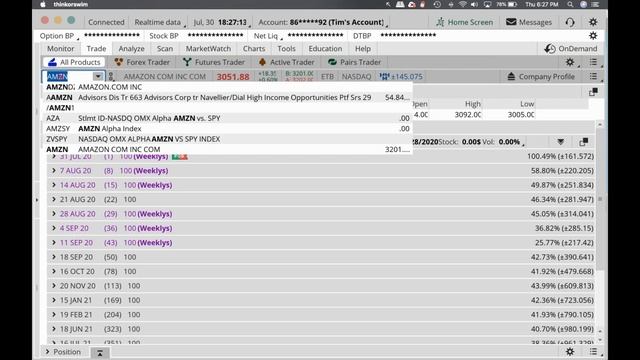Switch to the Monitor tab
This screenshot has height=360, width=640.
pyautogui.click(x=60, y=49)
